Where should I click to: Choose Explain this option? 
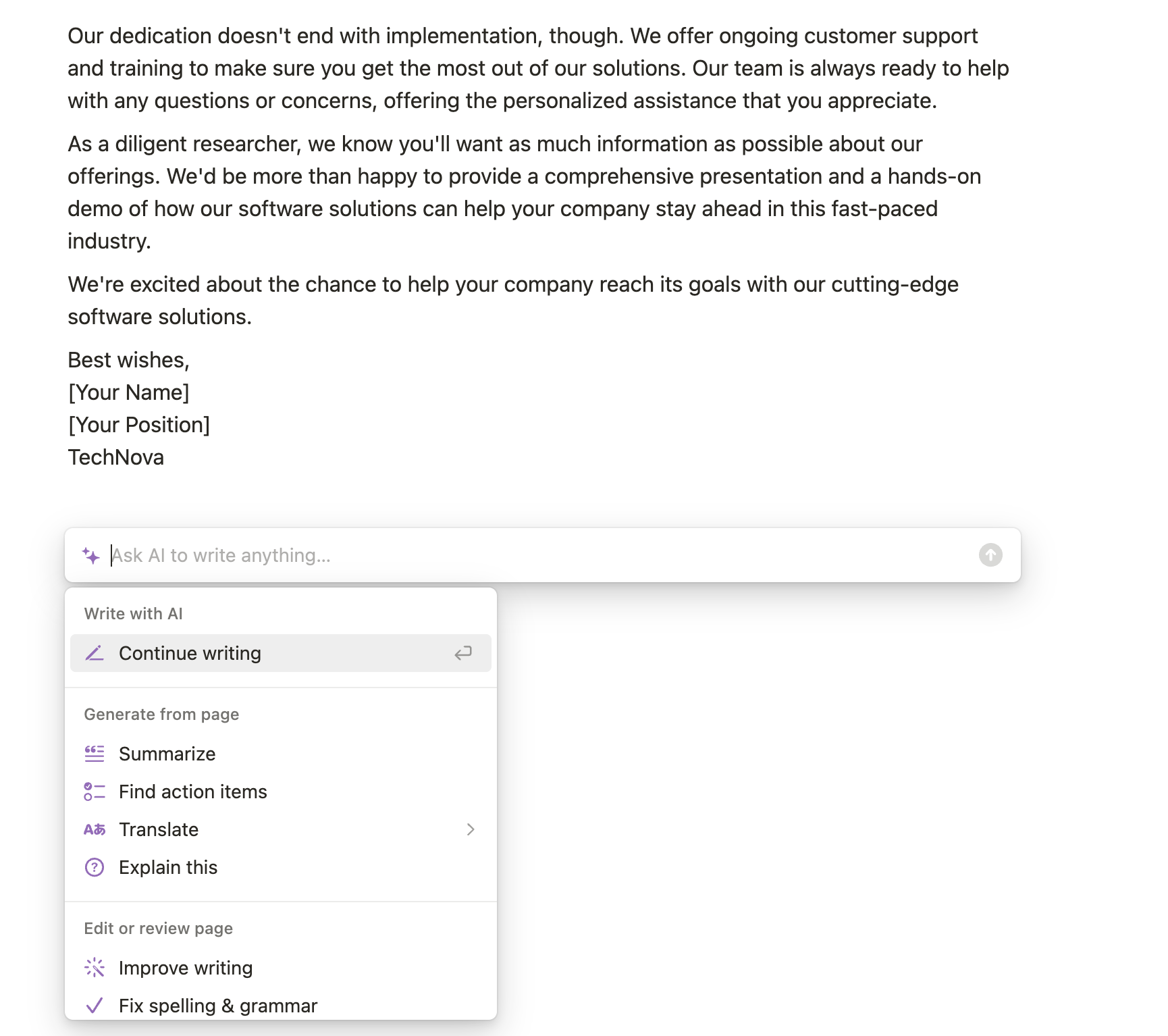point(168,867)
